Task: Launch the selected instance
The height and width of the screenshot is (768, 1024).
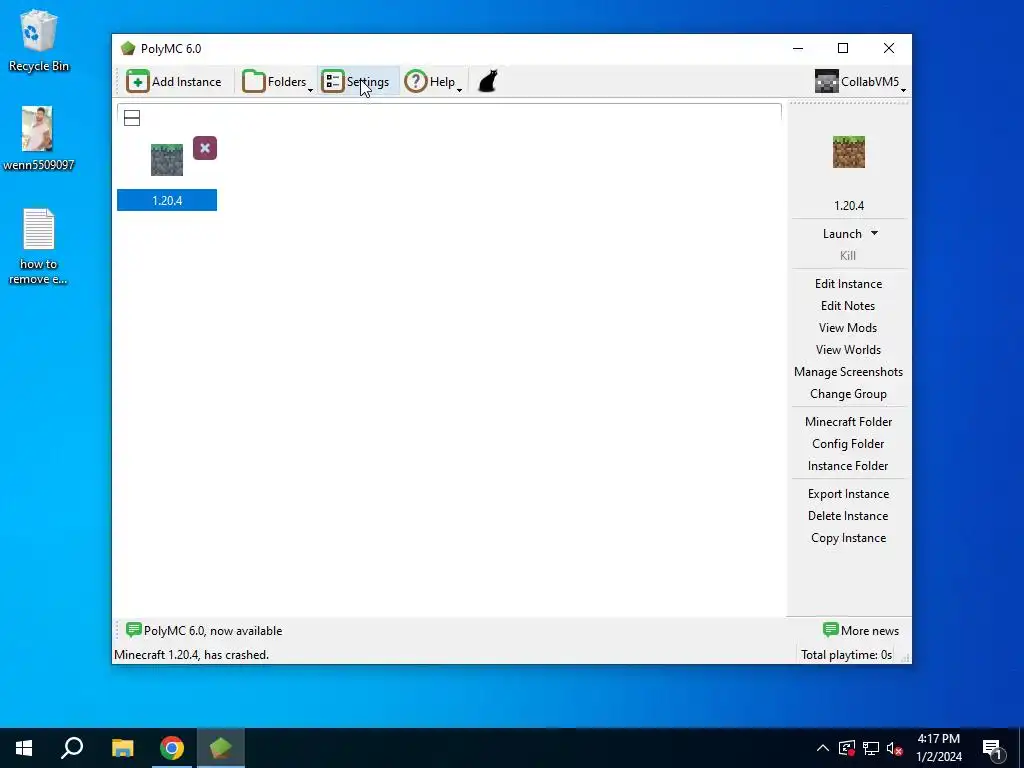Action: 842,234
